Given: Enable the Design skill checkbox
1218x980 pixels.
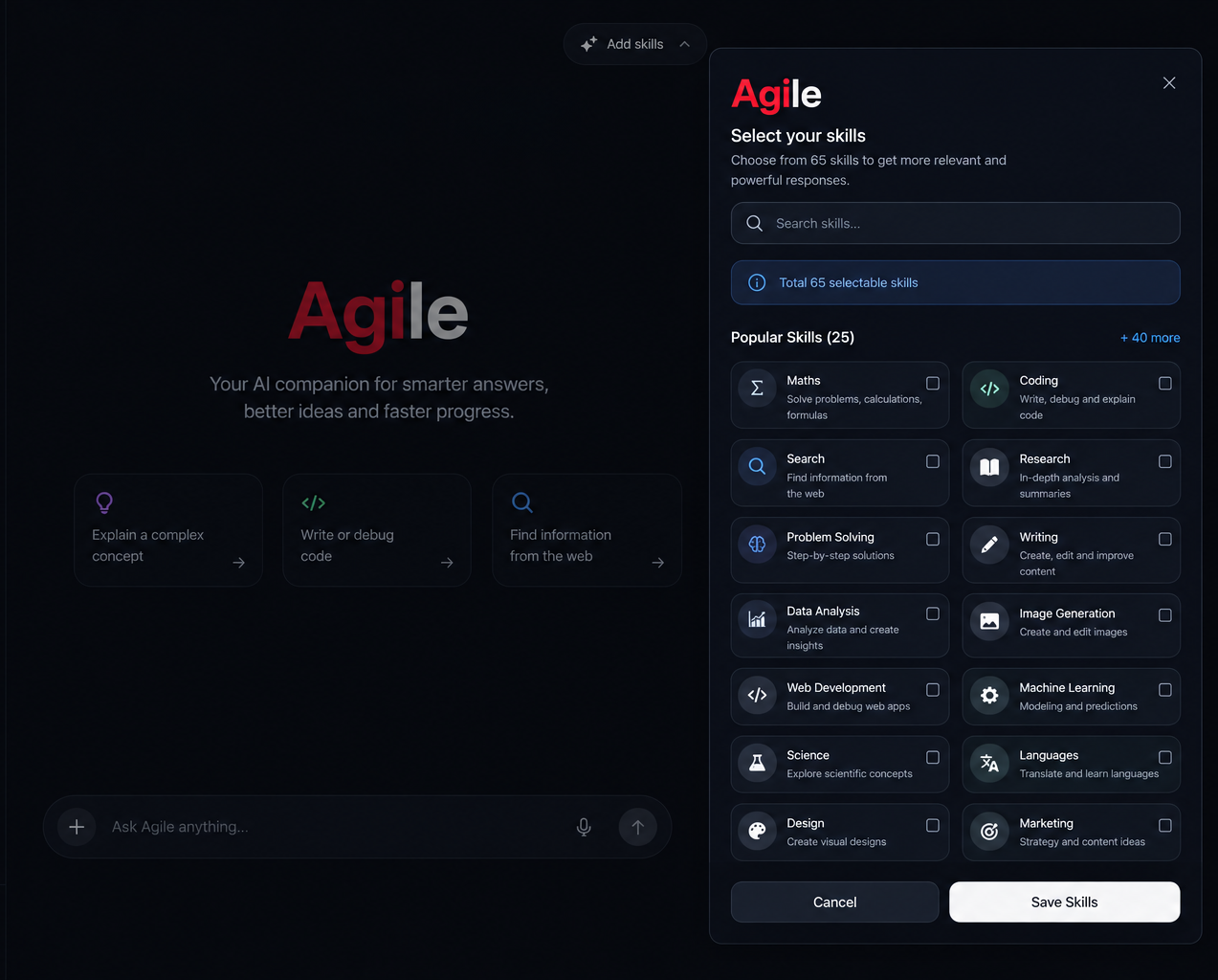Looking at the screenshot, I should (933, 825).
